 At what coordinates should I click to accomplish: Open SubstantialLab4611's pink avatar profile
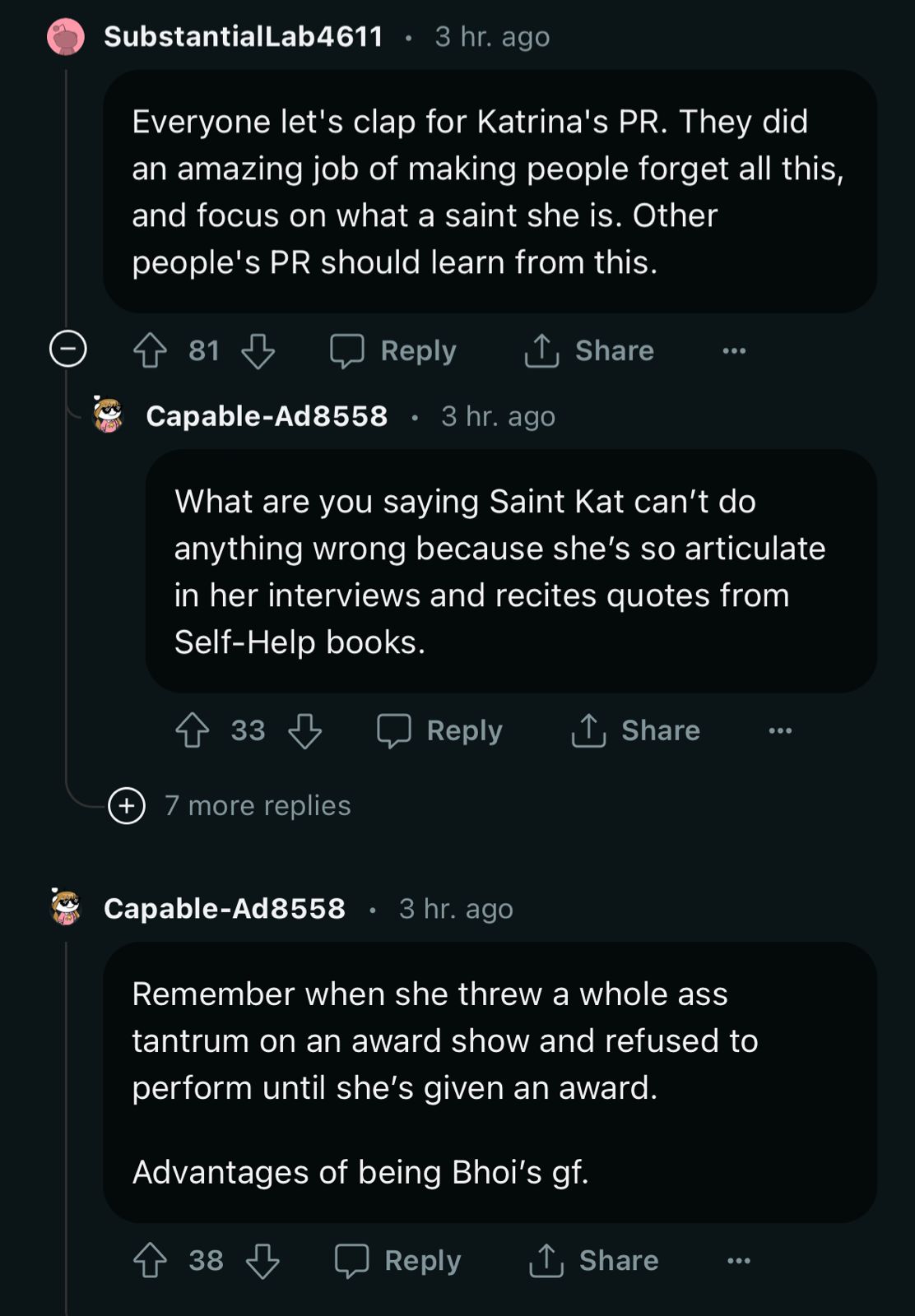click(66, 37)
